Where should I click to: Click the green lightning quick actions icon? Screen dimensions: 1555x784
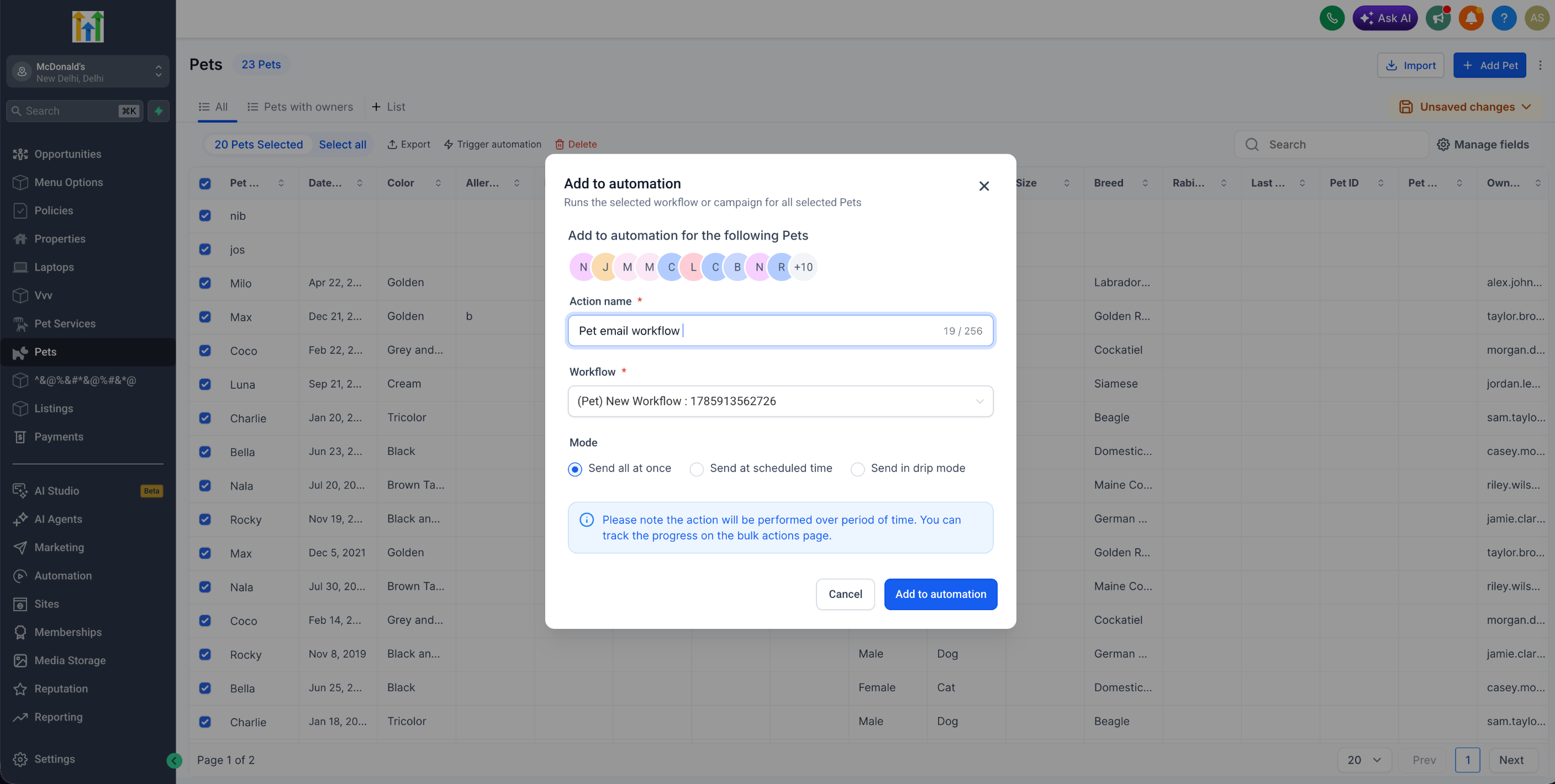[159, 111]
